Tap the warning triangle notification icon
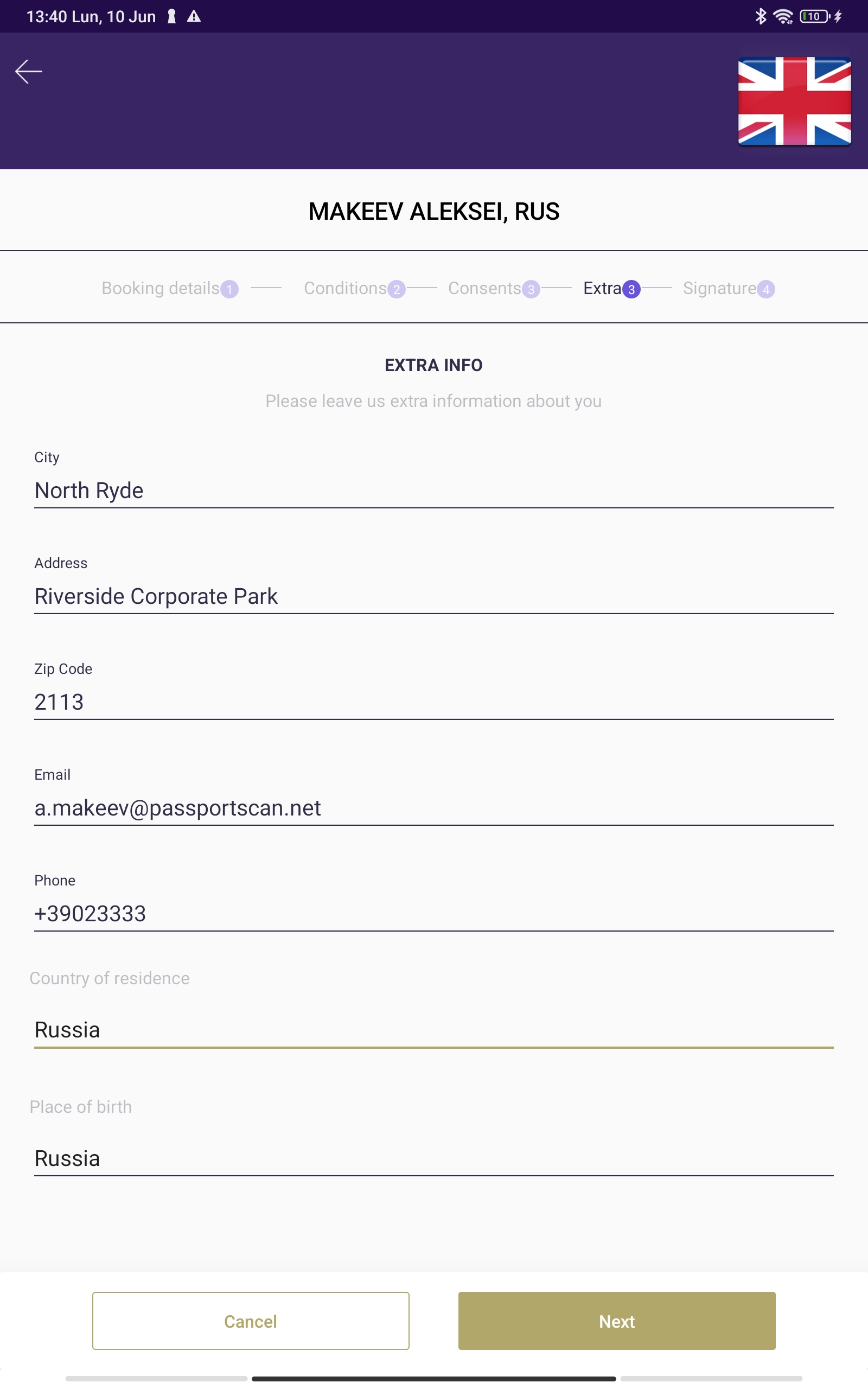The image size is (868, 1389). tap(194, 17)
